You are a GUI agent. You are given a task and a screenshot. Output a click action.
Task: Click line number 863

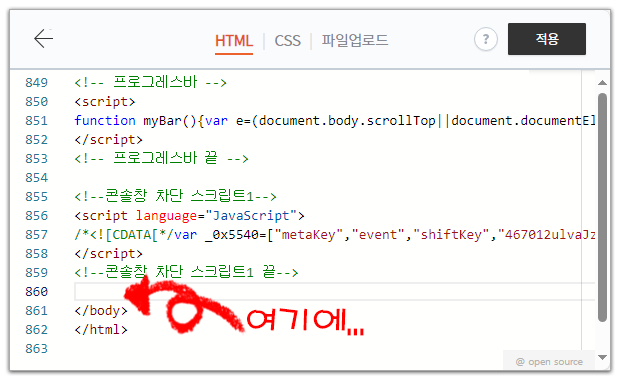[x=36, y=348]
